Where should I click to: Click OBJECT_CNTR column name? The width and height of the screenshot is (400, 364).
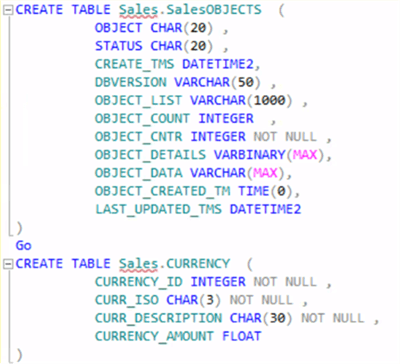(x=138, y=137)
